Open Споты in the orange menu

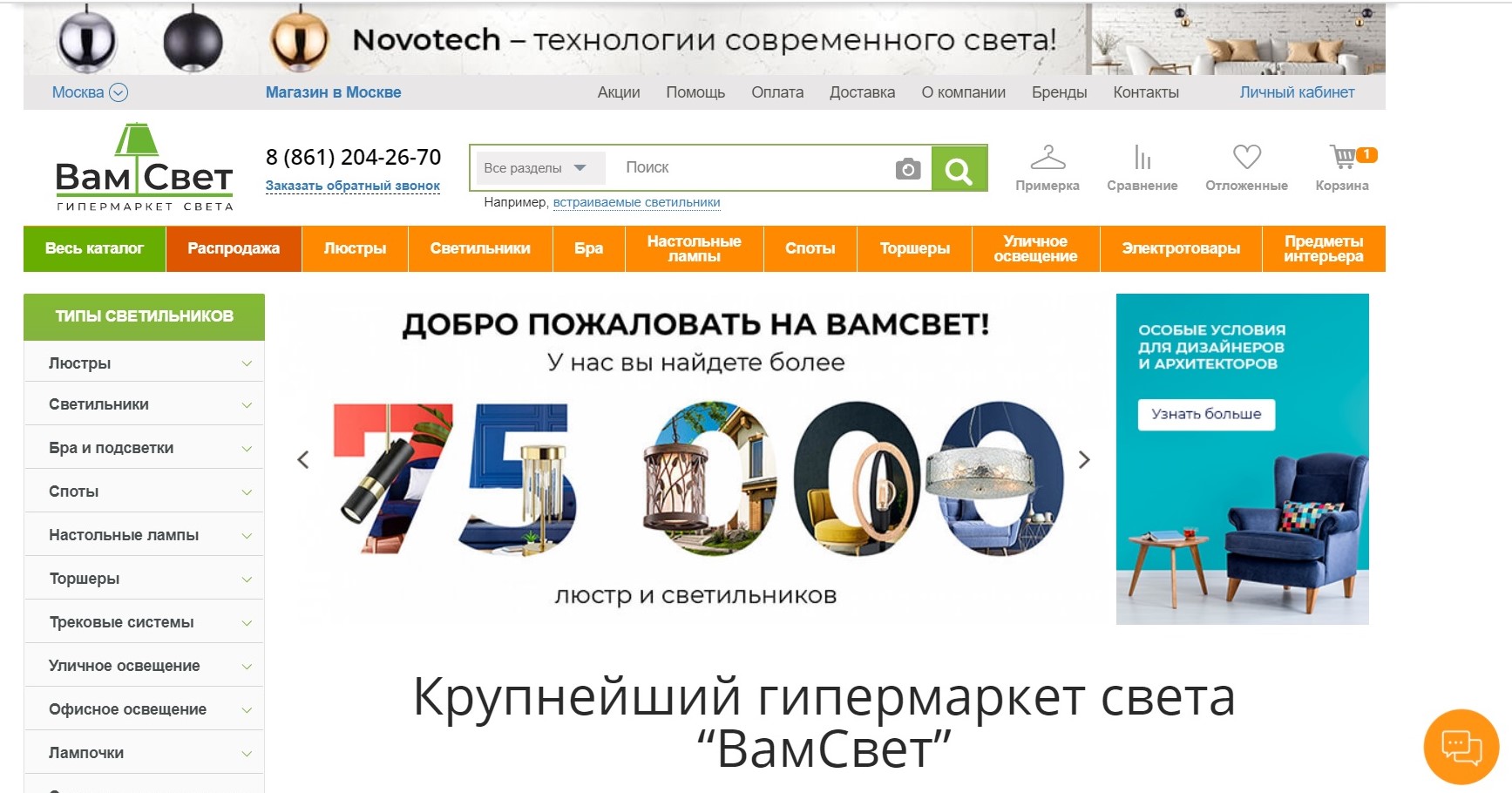[810, 248]
